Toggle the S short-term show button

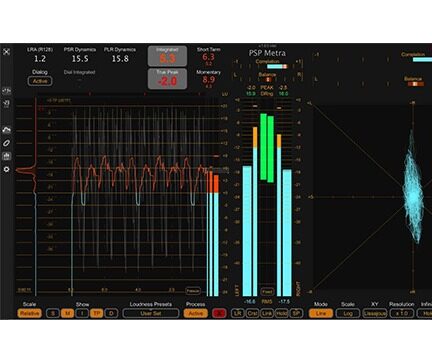pyautogui.click(x=53, y=313)
